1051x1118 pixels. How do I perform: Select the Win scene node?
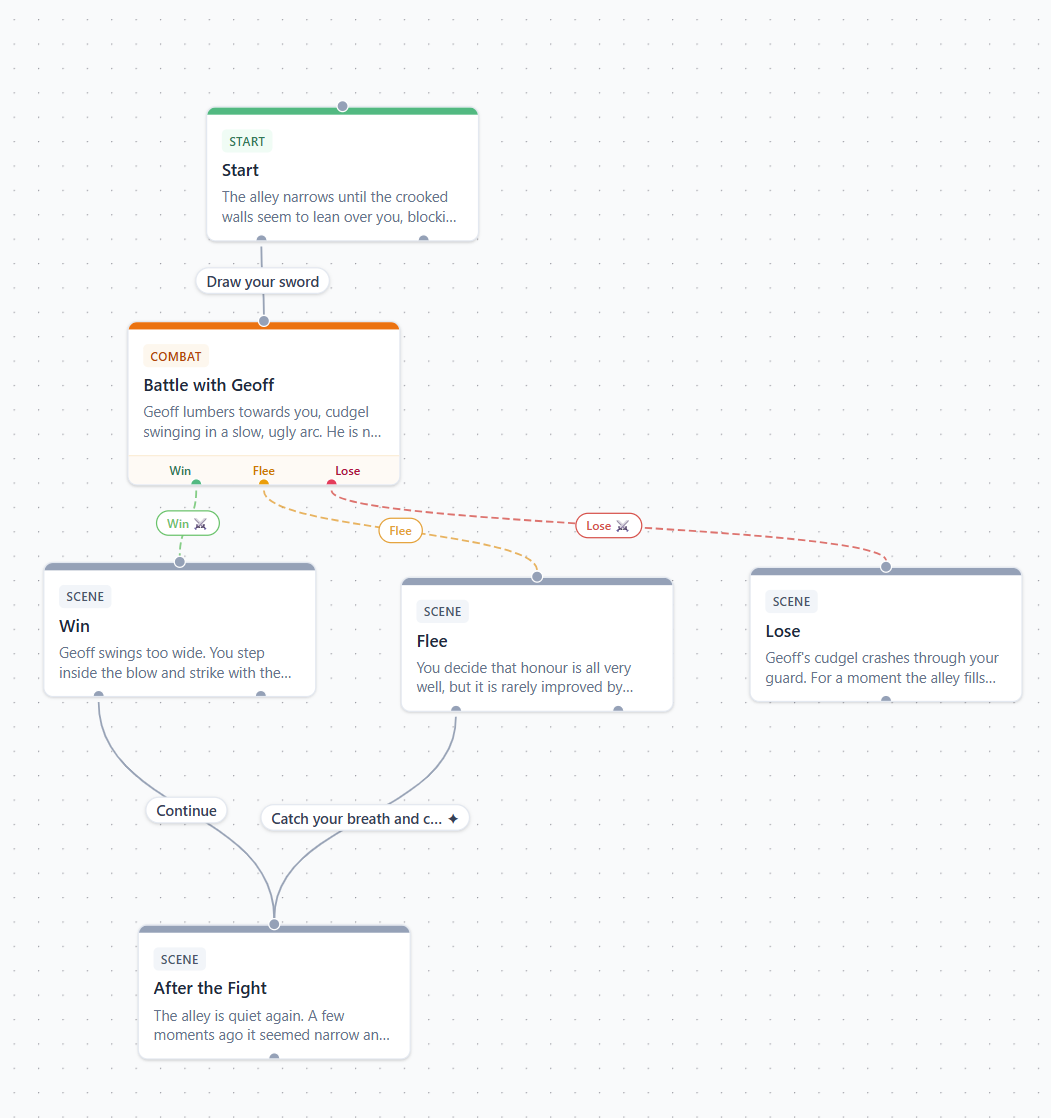tap(180, 630)
